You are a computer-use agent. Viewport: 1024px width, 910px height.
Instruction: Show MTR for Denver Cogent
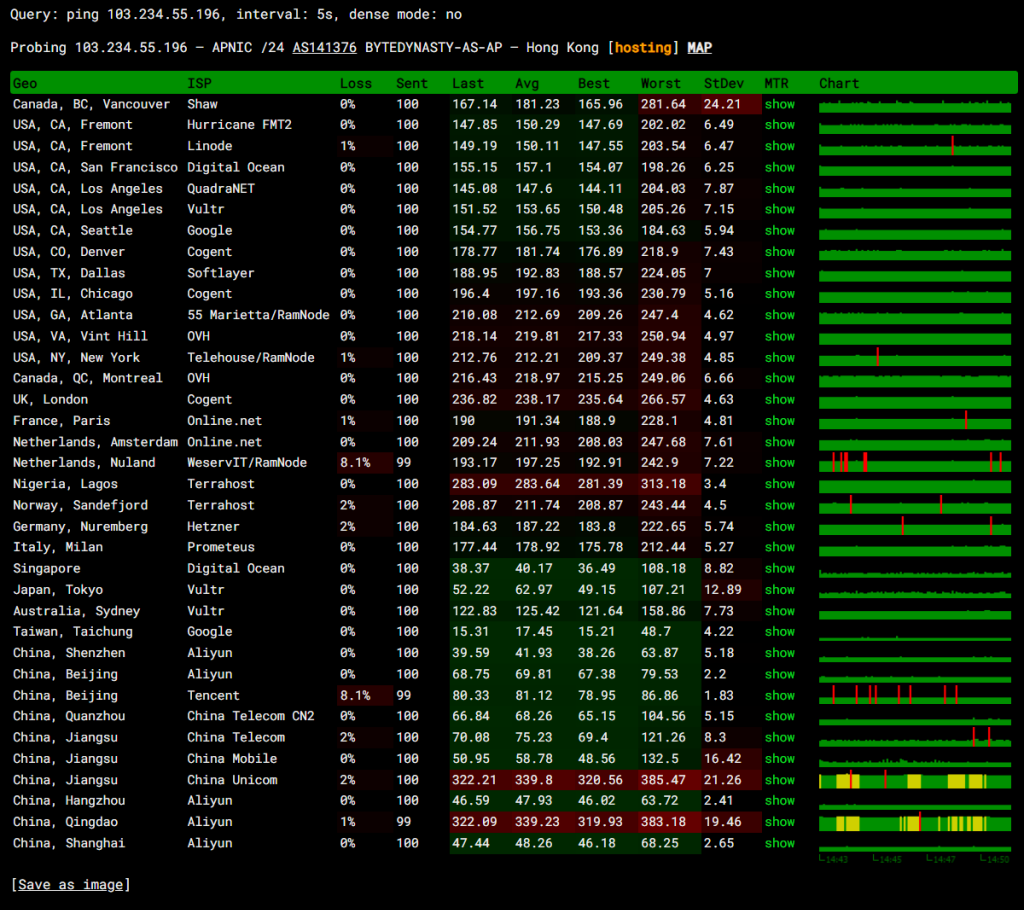780,252
